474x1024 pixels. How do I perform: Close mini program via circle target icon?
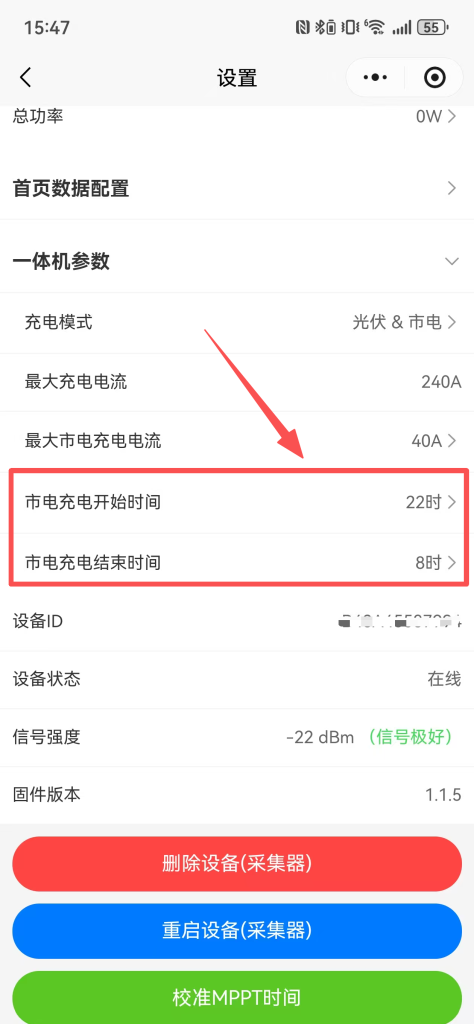point(435,78)
